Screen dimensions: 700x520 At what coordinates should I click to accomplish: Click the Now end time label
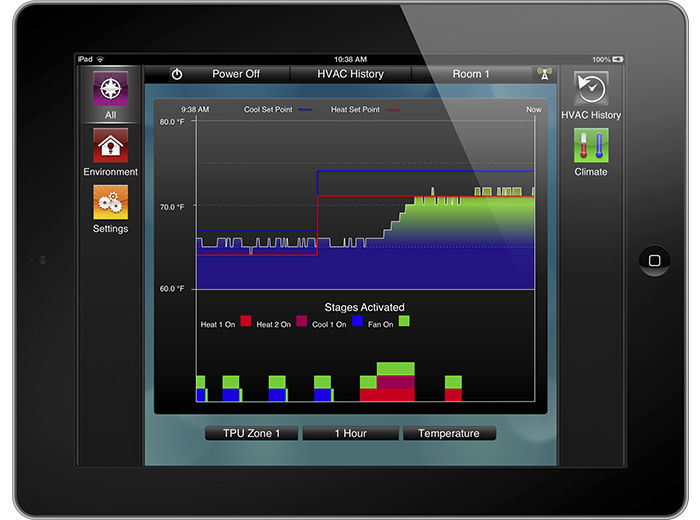[x=533, y=109]
